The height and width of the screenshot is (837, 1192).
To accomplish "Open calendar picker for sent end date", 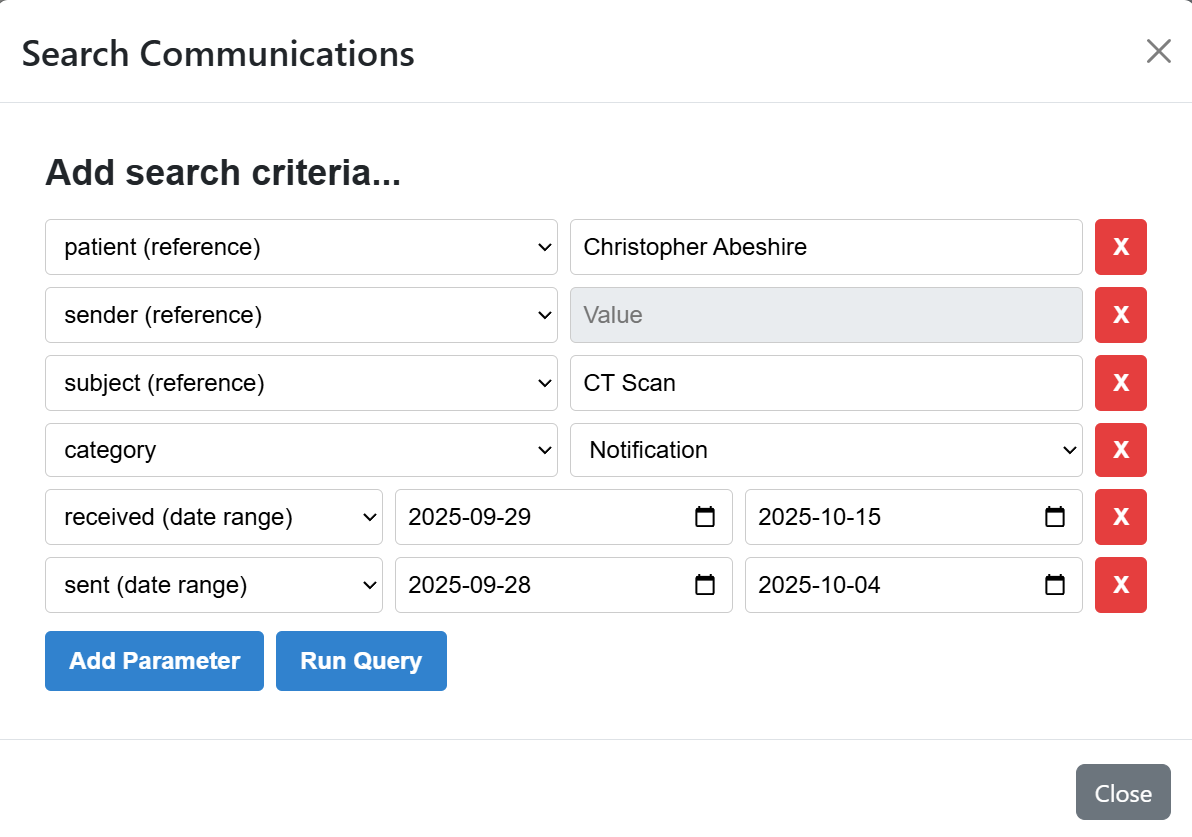I will click(1055, 585).
